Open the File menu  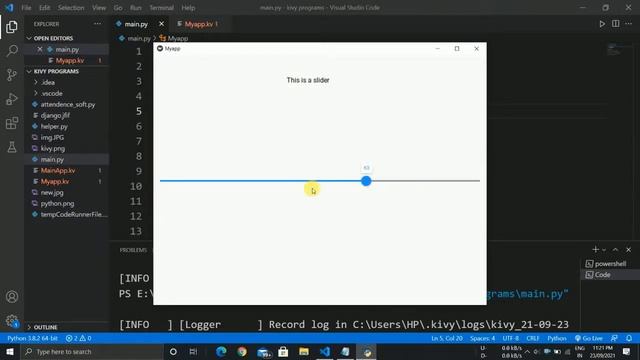(x=26, y=8)
